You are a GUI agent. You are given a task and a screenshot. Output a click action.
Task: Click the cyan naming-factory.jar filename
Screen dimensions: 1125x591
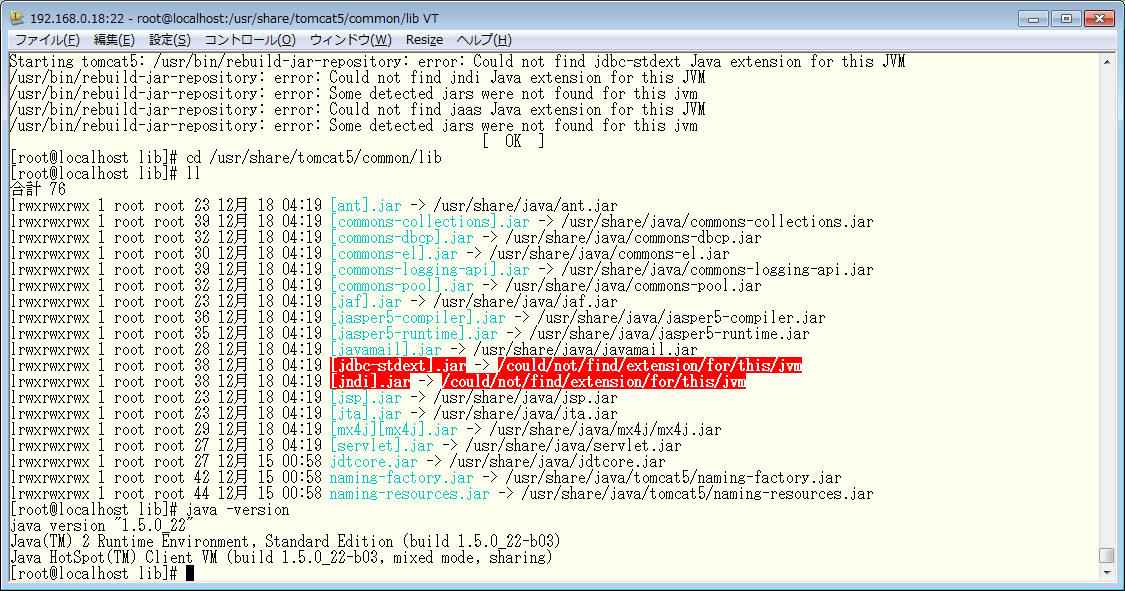point(401,478)
